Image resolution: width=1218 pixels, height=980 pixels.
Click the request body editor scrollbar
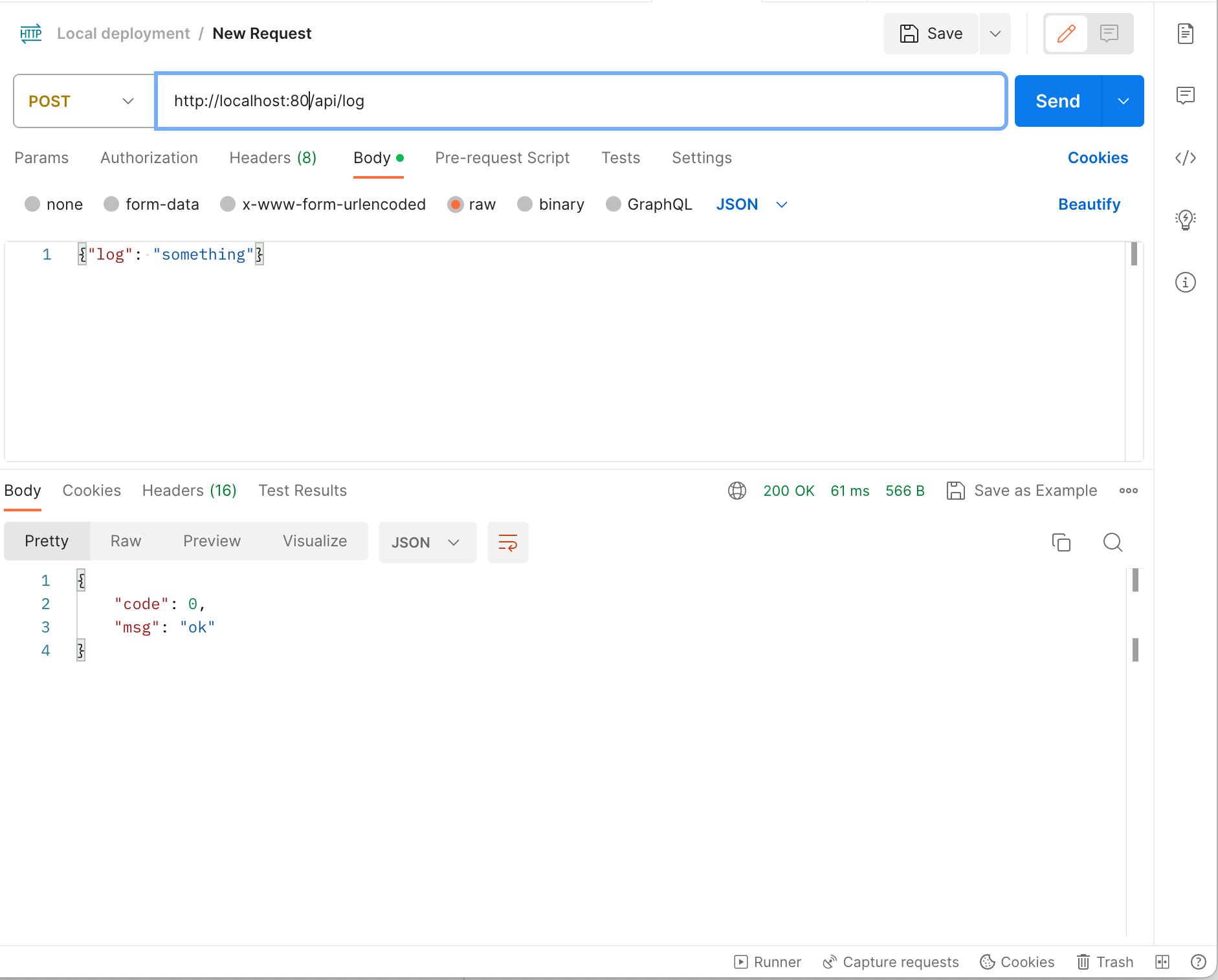coord(1134,254)
